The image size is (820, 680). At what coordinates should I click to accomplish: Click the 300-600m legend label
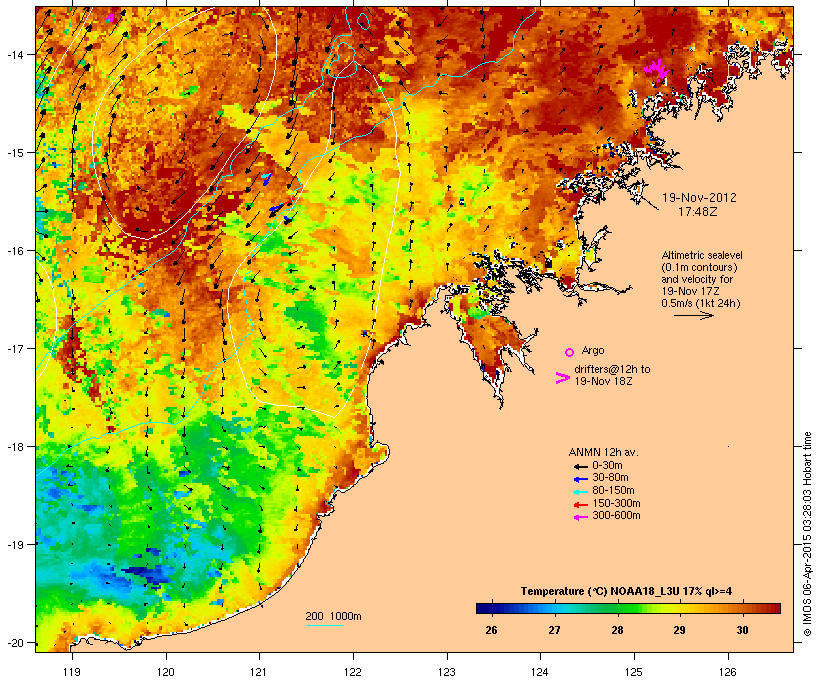[x=616, y=516]
